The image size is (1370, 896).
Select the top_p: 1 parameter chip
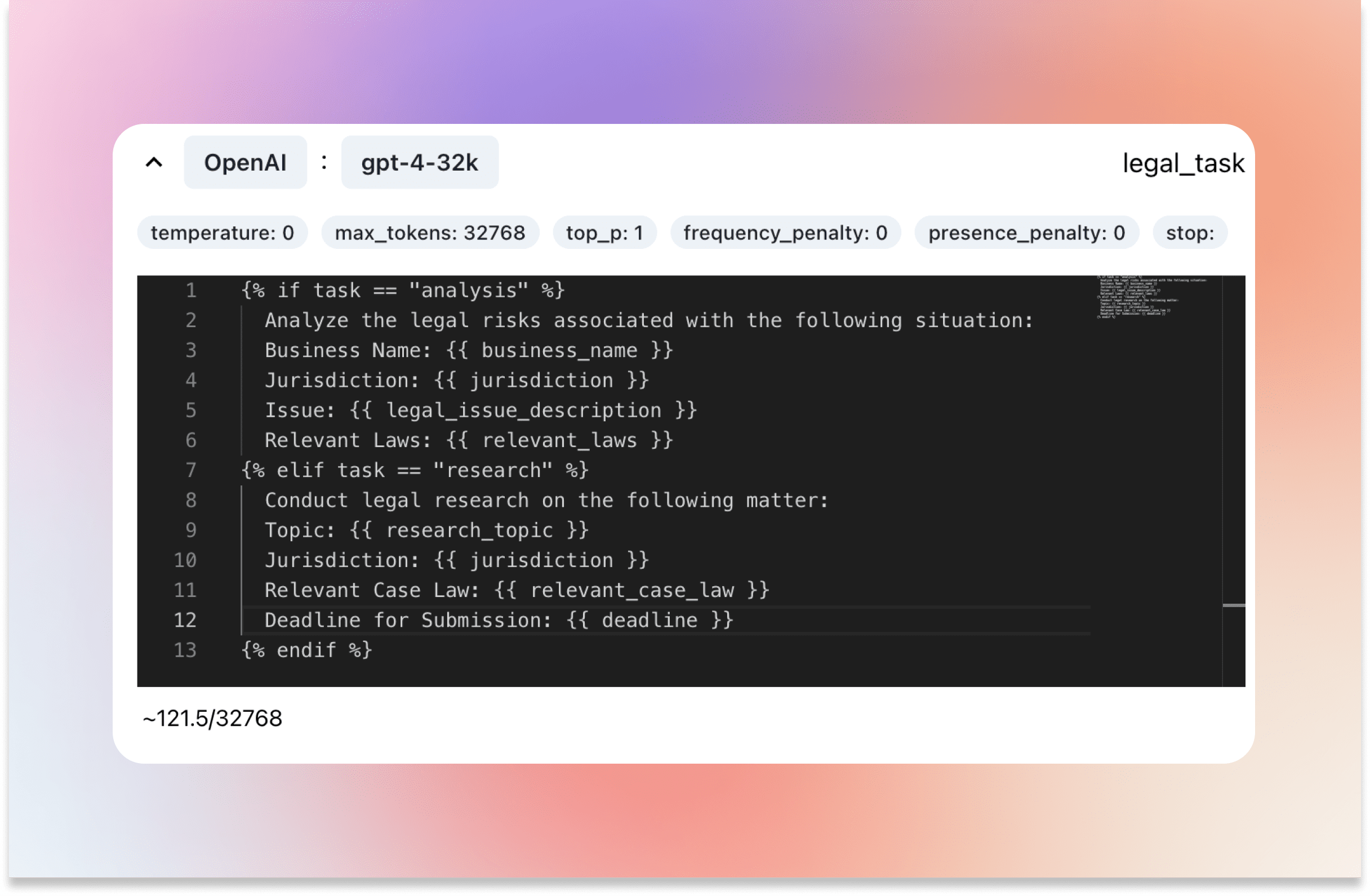(x=604, y=233)
